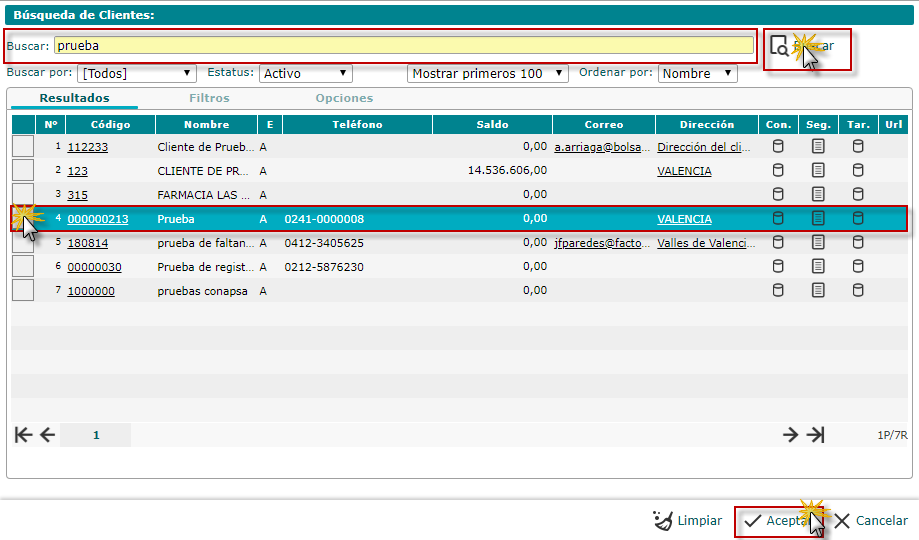Open the Seg. document icon for client 123
Screen dimensions: 919x540
[818, 171]
